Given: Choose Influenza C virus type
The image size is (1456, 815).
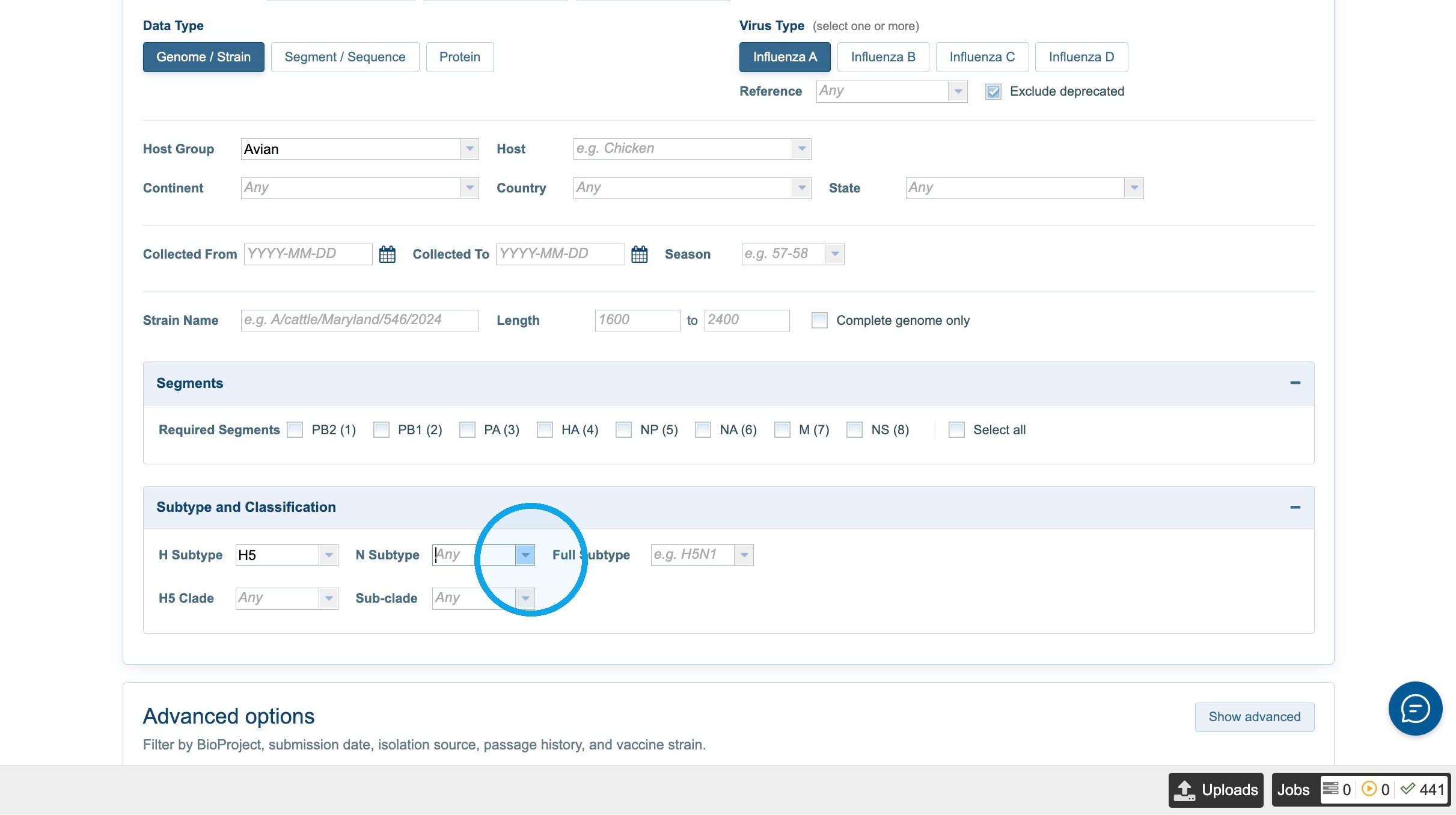Looking at the screenshot, I should (x=982, y=57).
